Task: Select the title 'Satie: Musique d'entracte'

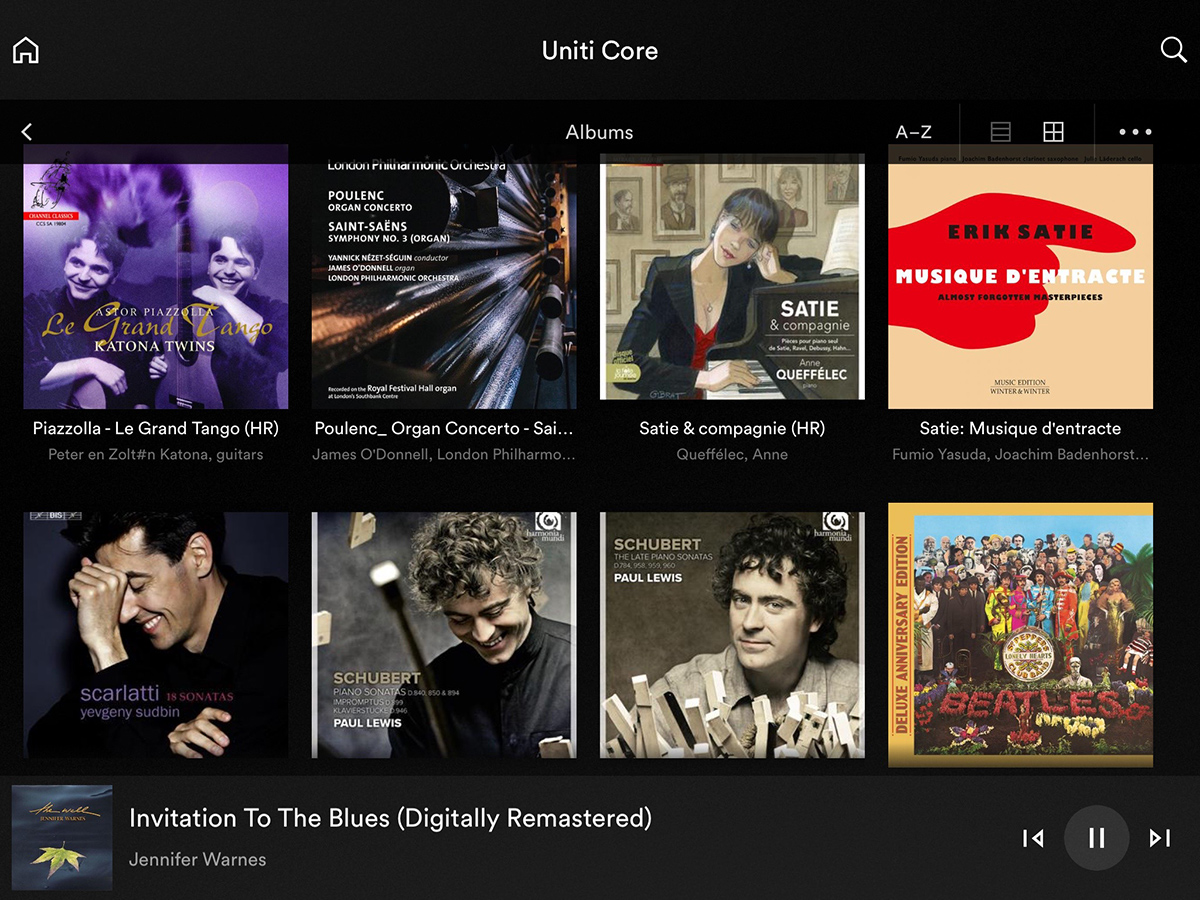Action: pyautogui.click(x=1021, y=428)
